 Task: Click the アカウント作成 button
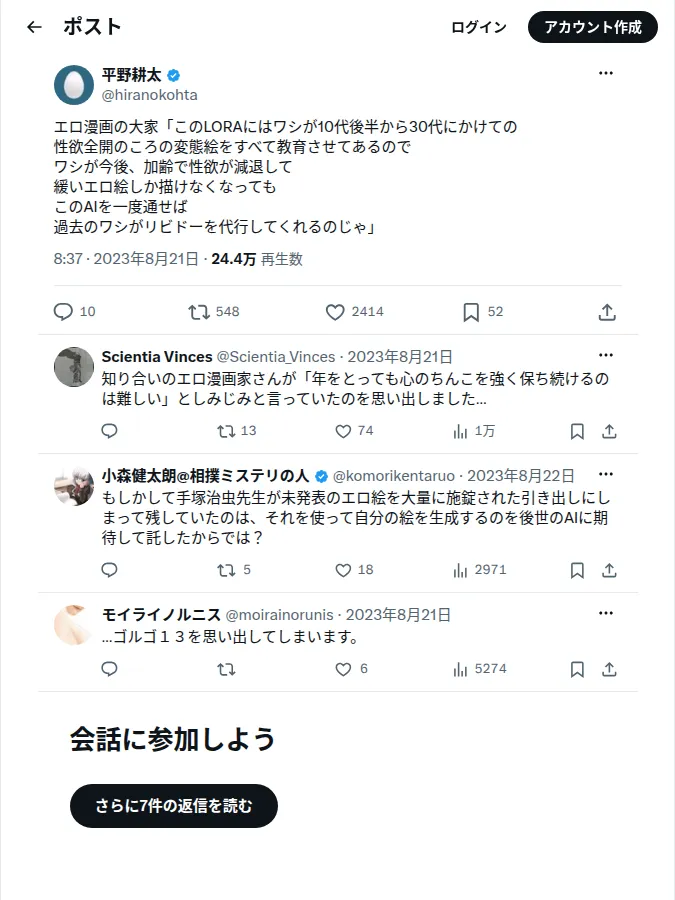[x=592, y=27]
